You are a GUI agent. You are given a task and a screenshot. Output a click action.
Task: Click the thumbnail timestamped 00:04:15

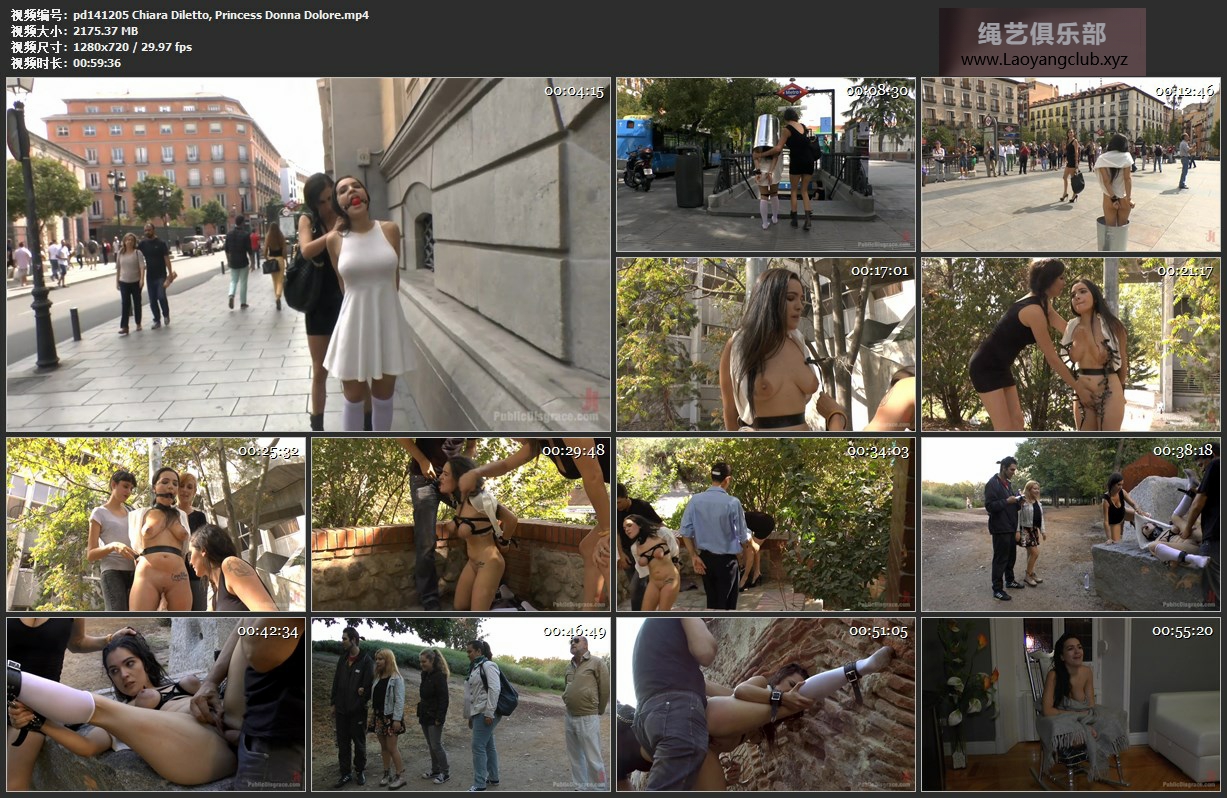(x=308, y=254)
